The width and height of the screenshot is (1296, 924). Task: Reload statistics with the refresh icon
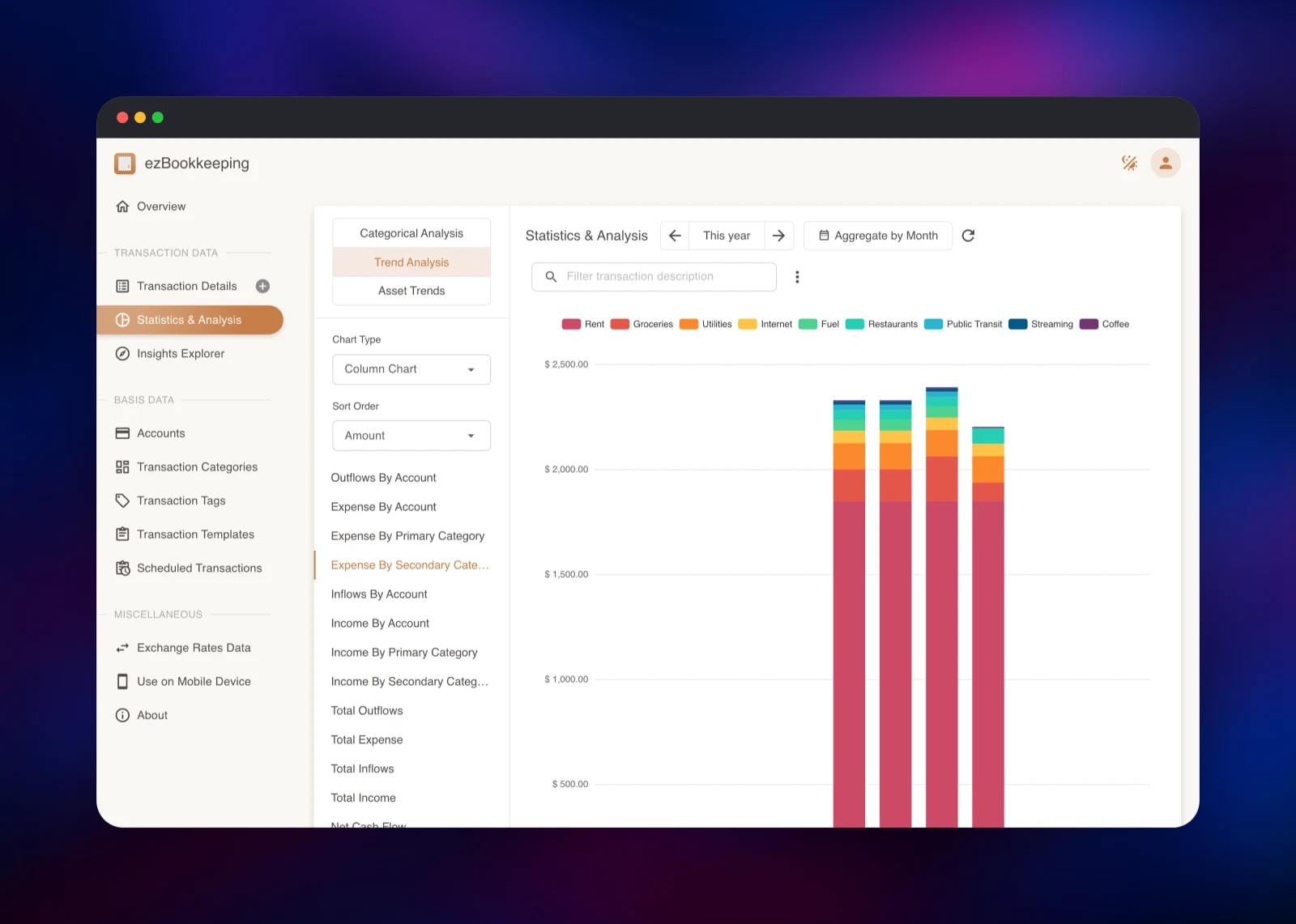pyautogui.click(x=968, y=236)
